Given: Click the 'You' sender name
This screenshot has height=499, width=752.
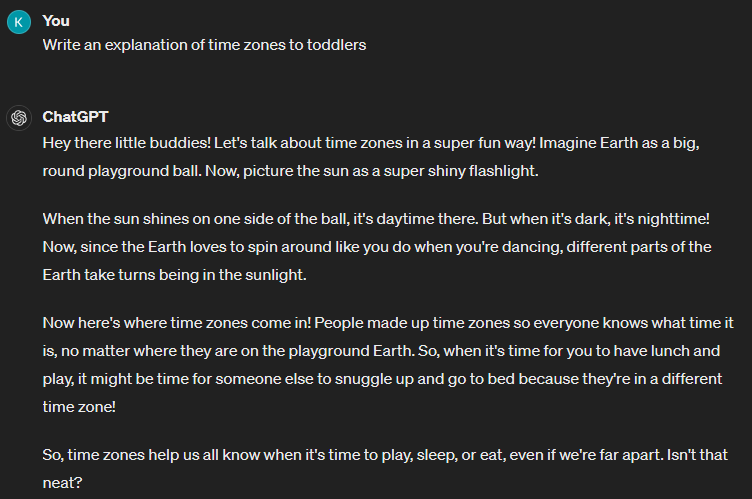Looking at the screenshot, I should [x=56, y=21].
